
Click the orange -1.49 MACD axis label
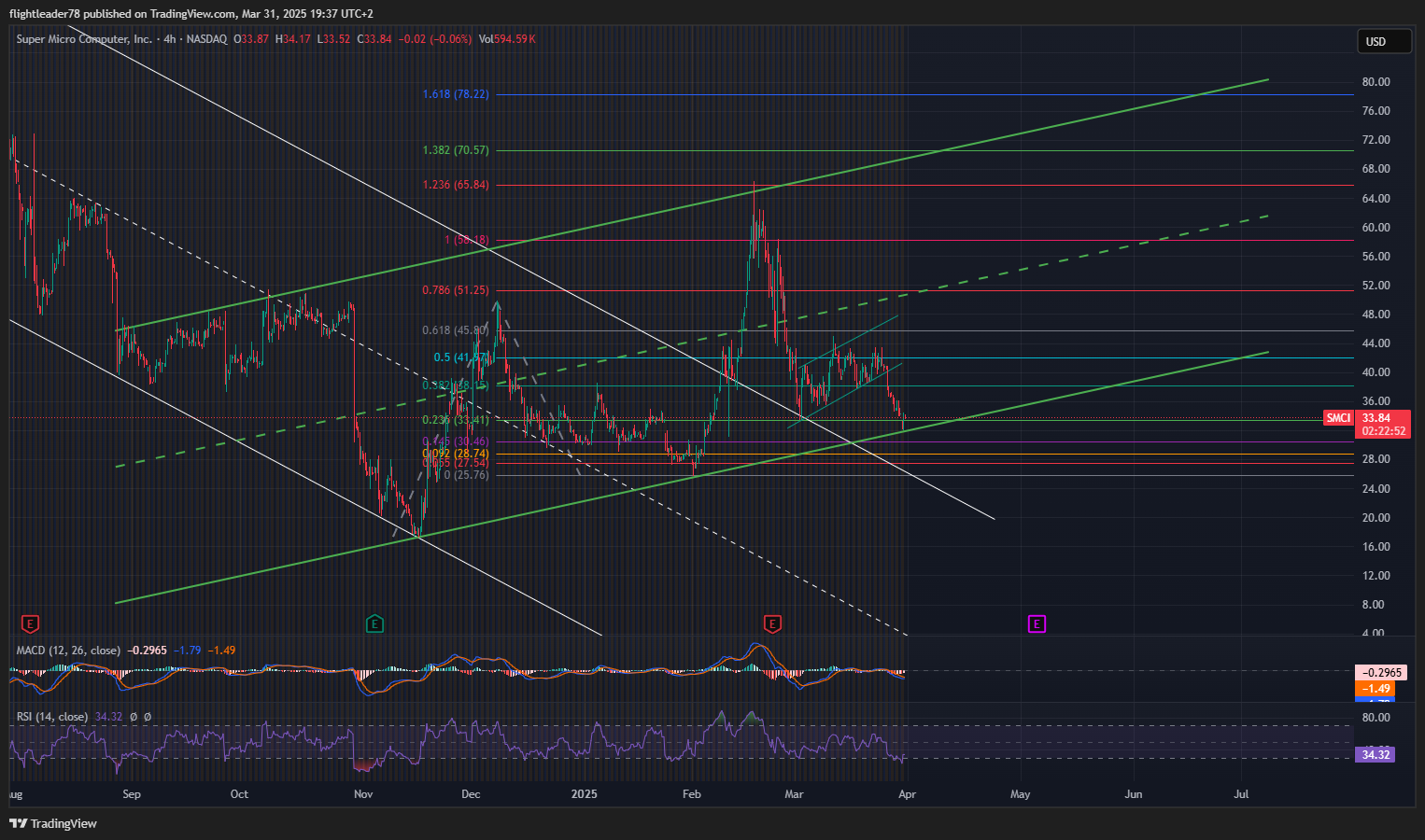click(1375, 689)
